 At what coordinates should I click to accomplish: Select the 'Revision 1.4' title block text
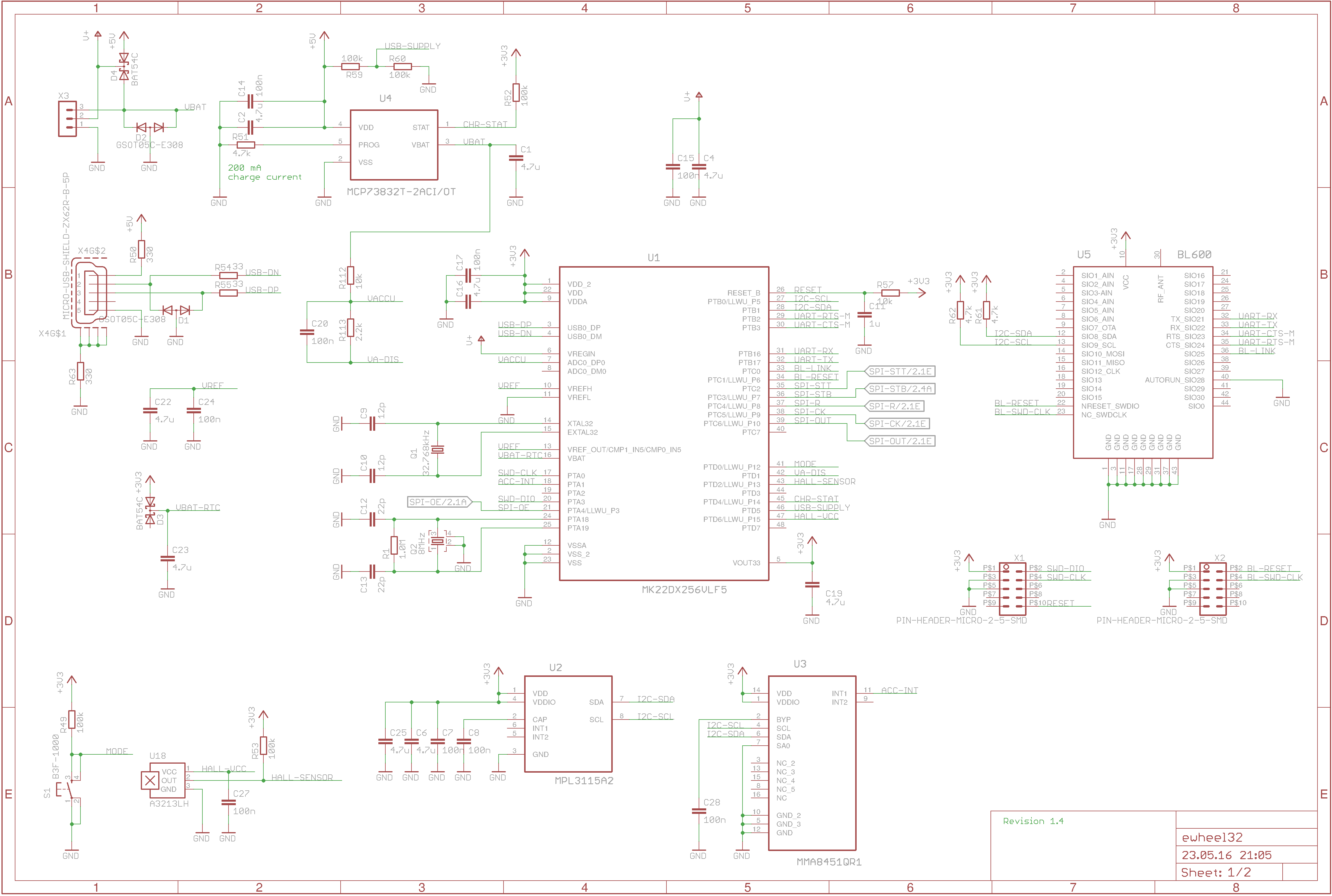pos(1033,821)
